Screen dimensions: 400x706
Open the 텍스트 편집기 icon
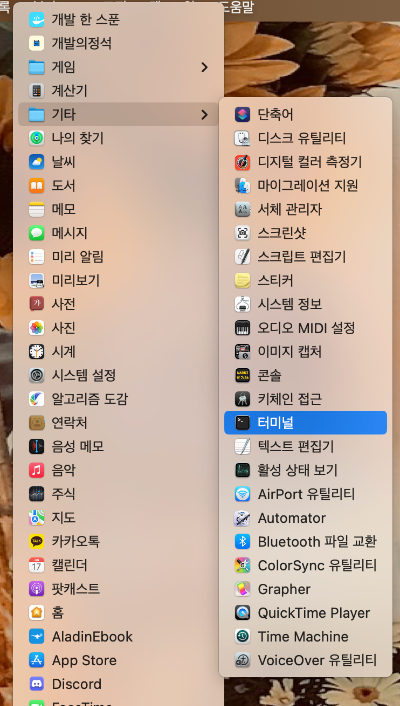[x=242, y=446]
